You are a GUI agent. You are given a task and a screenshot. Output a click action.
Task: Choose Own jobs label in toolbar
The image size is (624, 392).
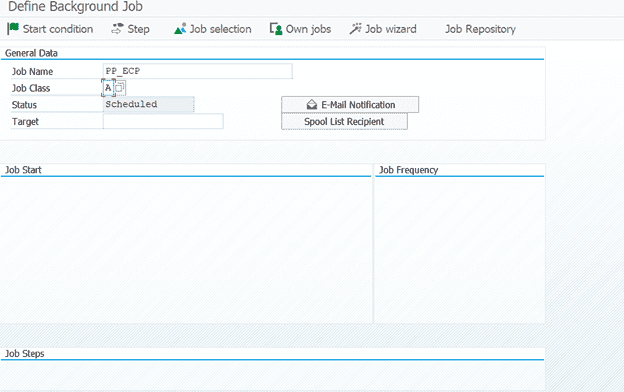point(308,29)
